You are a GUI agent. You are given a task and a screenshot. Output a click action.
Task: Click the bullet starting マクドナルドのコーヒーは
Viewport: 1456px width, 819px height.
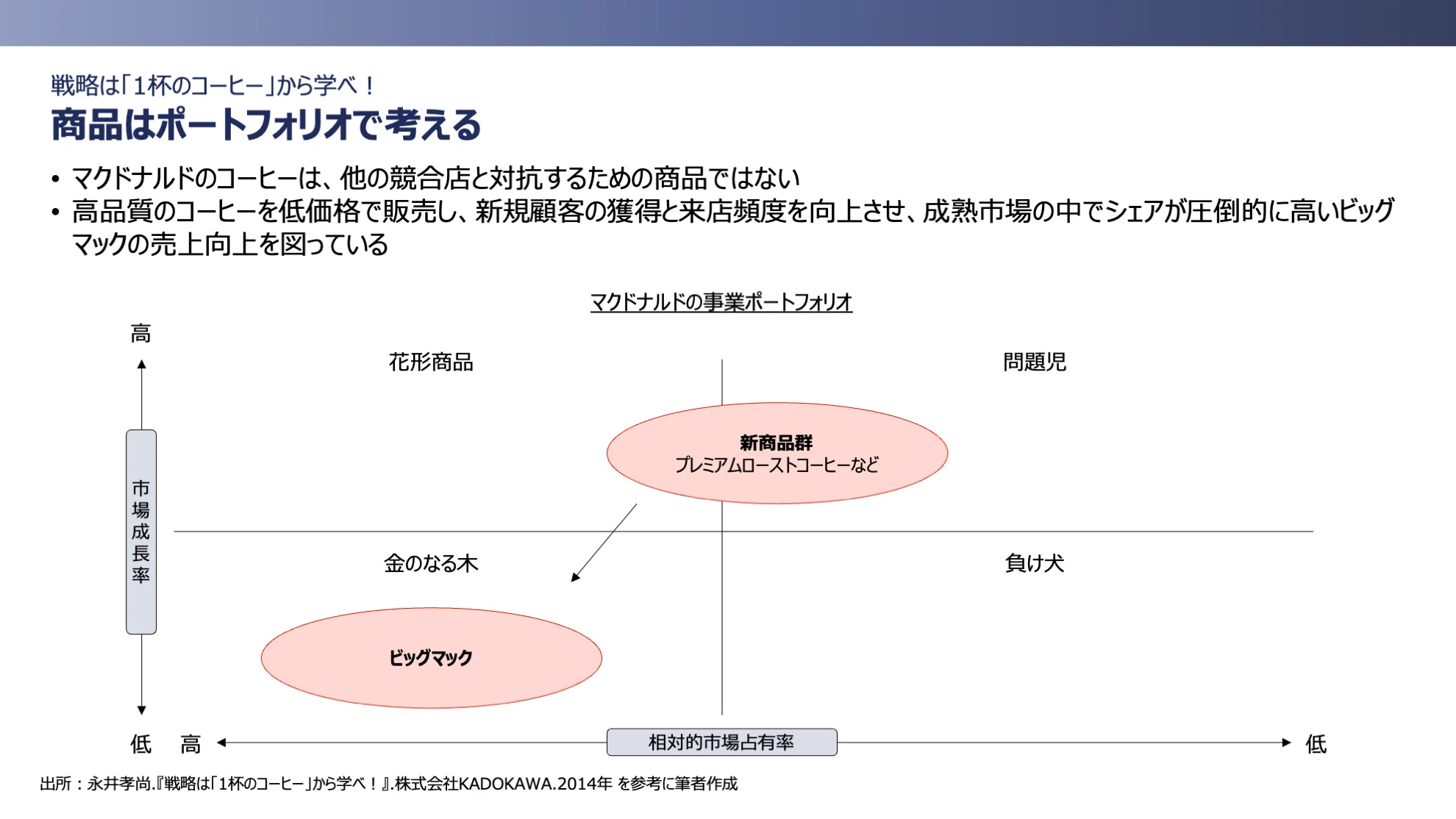pyautogui.click(x=435, y=178)
